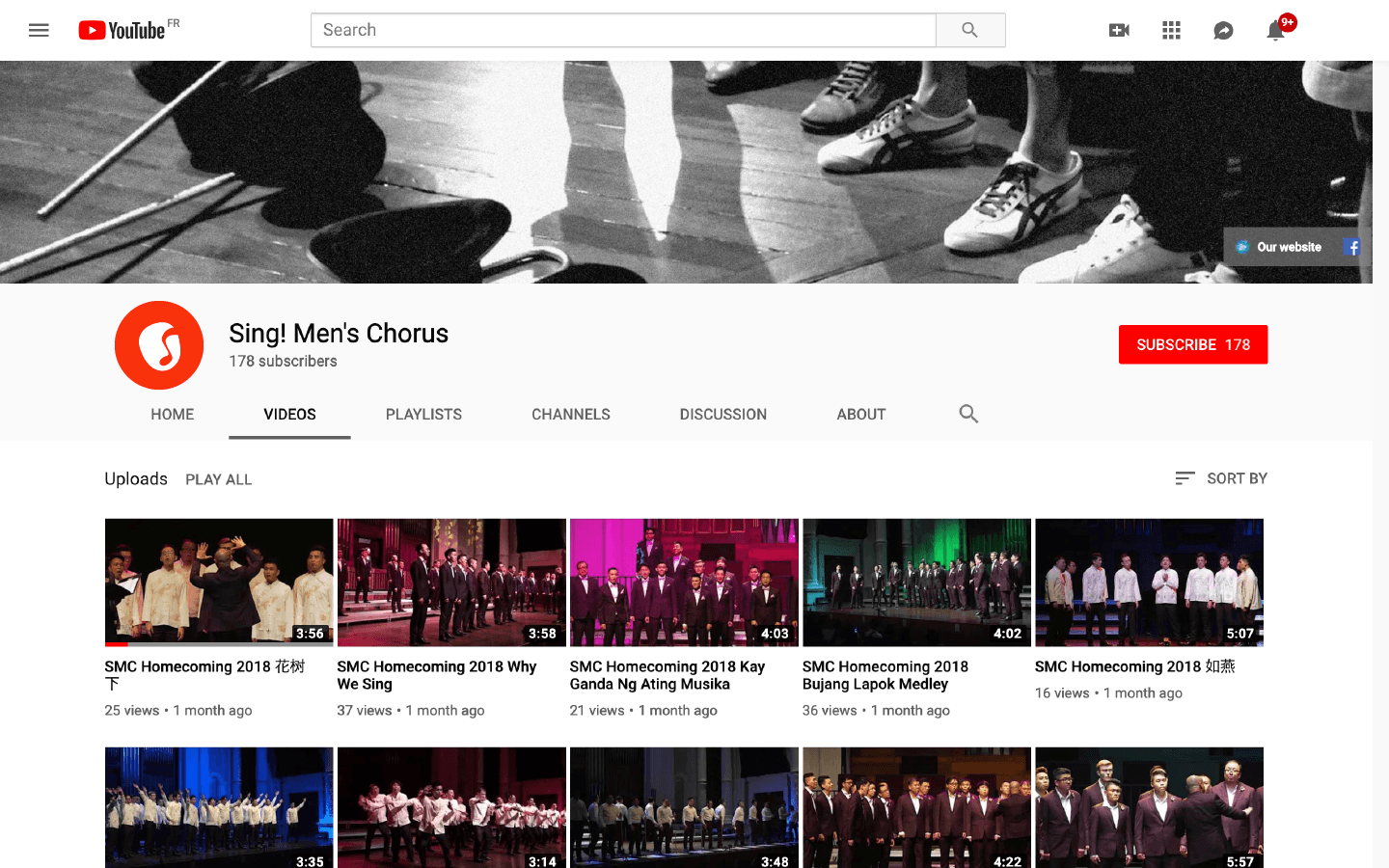Open the 4:22 duration video thumbnail

[x=916, y=807]
